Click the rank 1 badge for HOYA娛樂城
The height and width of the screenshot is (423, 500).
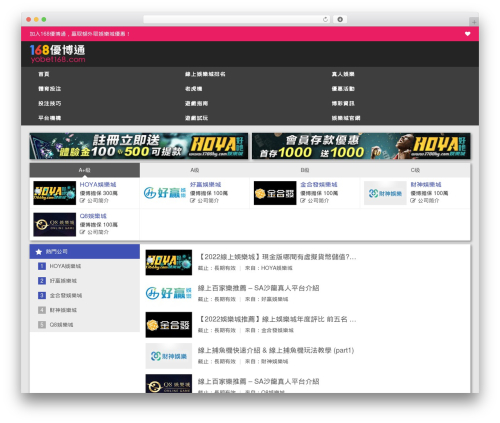tap(42, 266)
